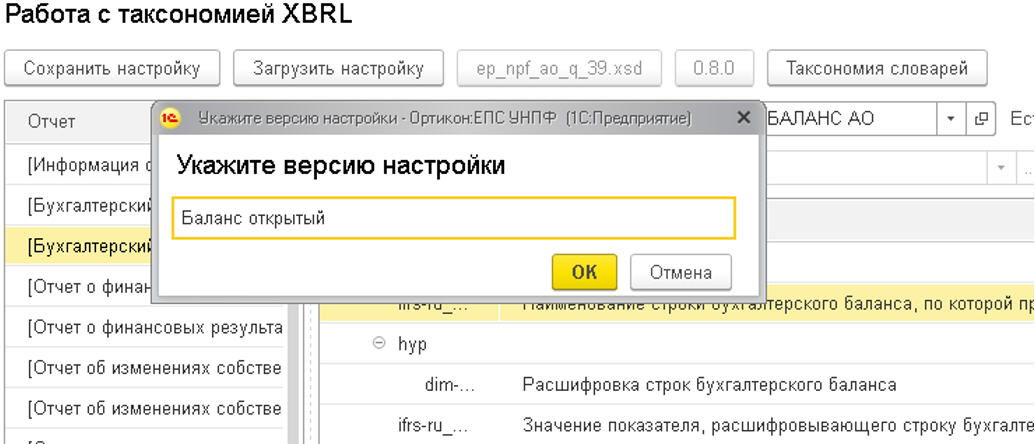1035x444 pixels.
Task: Click Сохранить настройку button
Action: tap(112, 69)
